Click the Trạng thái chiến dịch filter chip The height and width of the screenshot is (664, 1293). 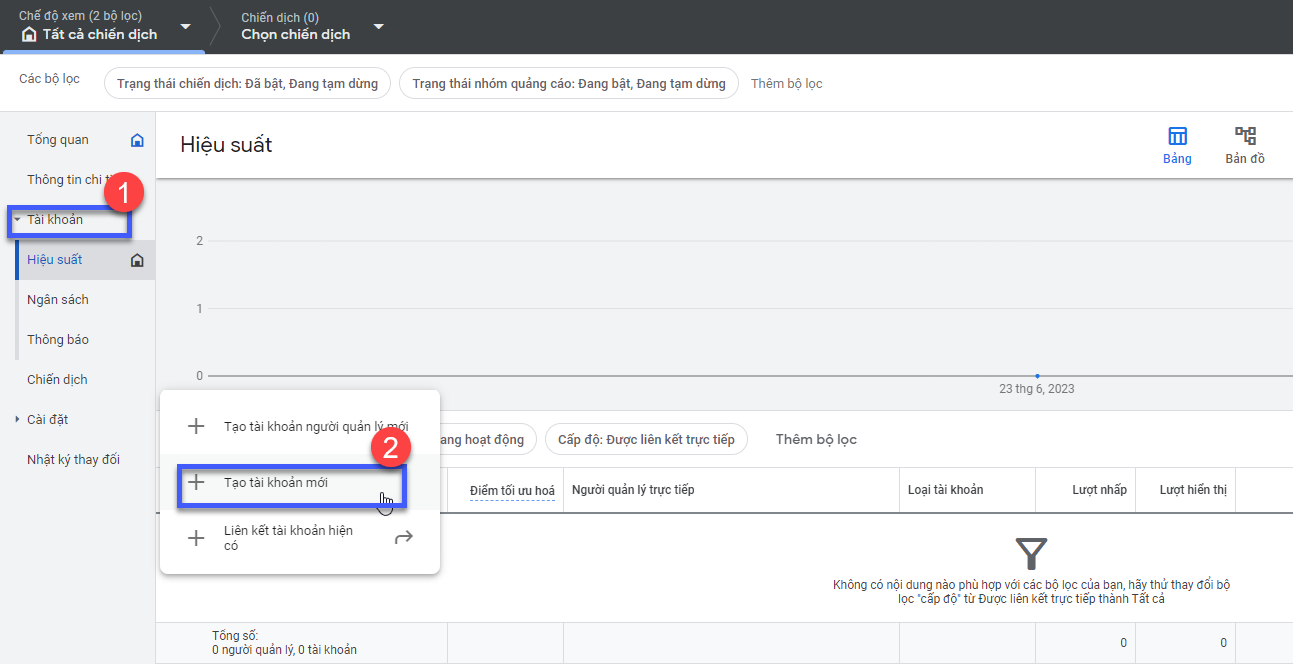(x=247, y=84)
